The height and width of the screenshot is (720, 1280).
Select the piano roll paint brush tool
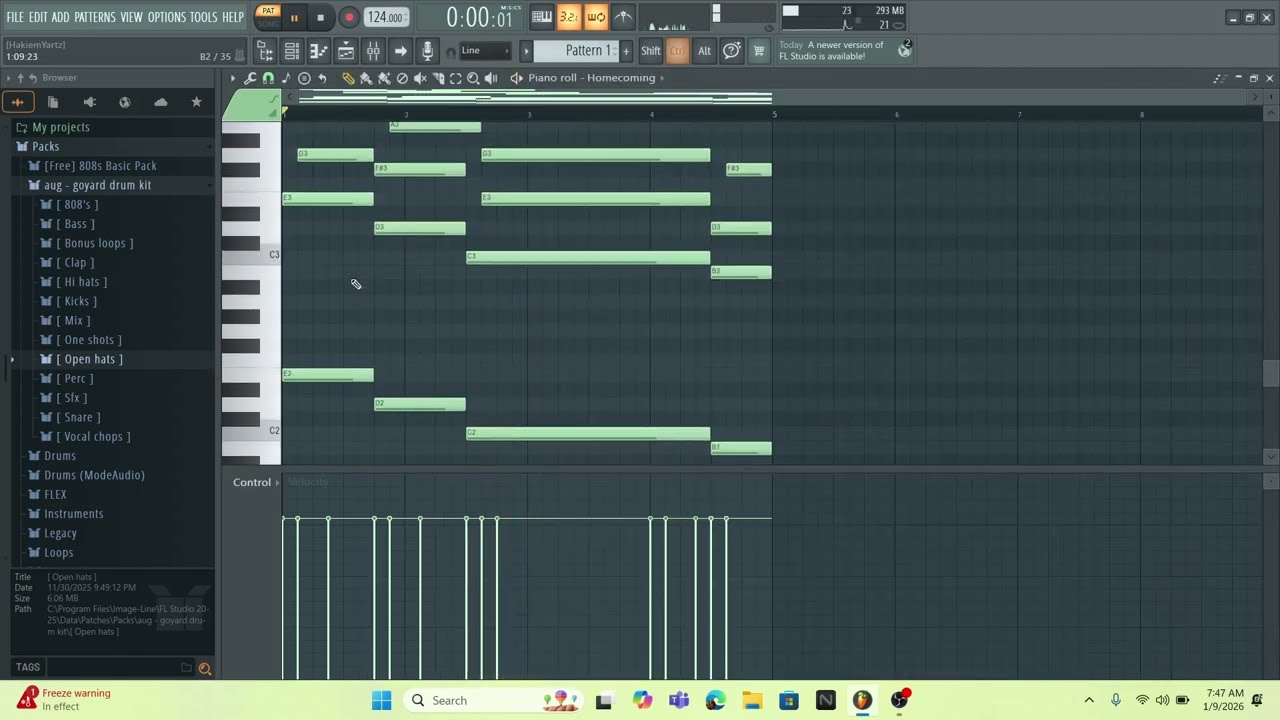click(366, 78)
